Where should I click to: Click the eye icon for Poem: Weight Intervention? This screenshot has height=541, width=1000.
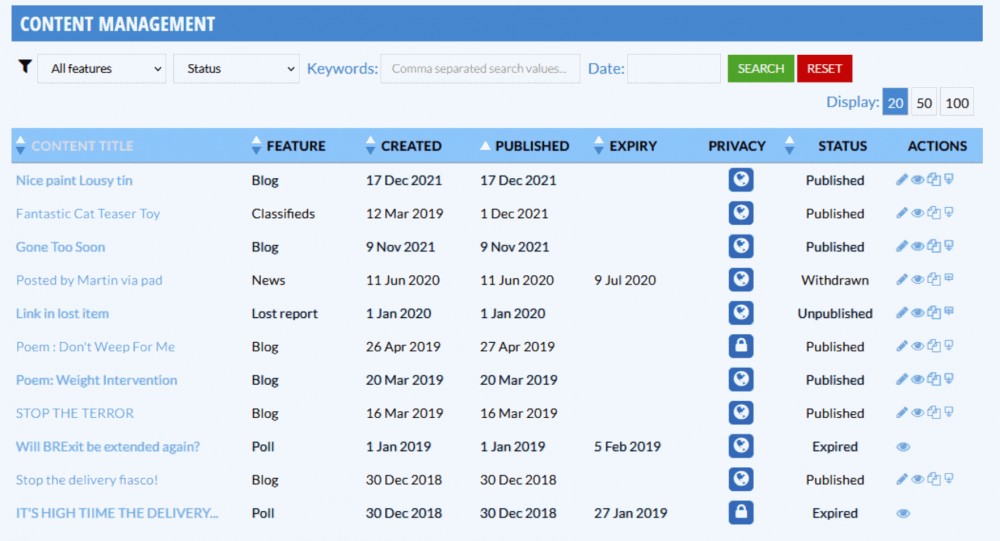[x=918, y=380]
